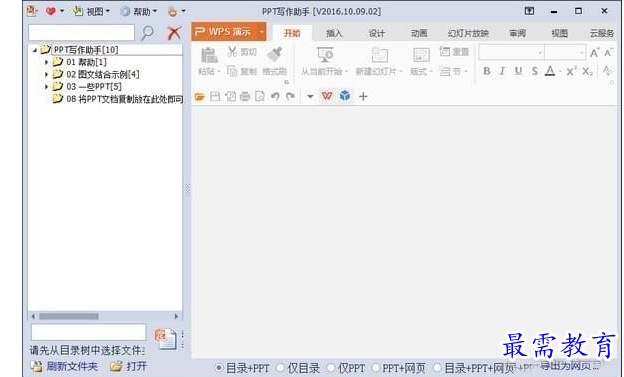Collapse the PPT写作助手[10] root node
Screen dimensions: 624x377
[35, 50]
